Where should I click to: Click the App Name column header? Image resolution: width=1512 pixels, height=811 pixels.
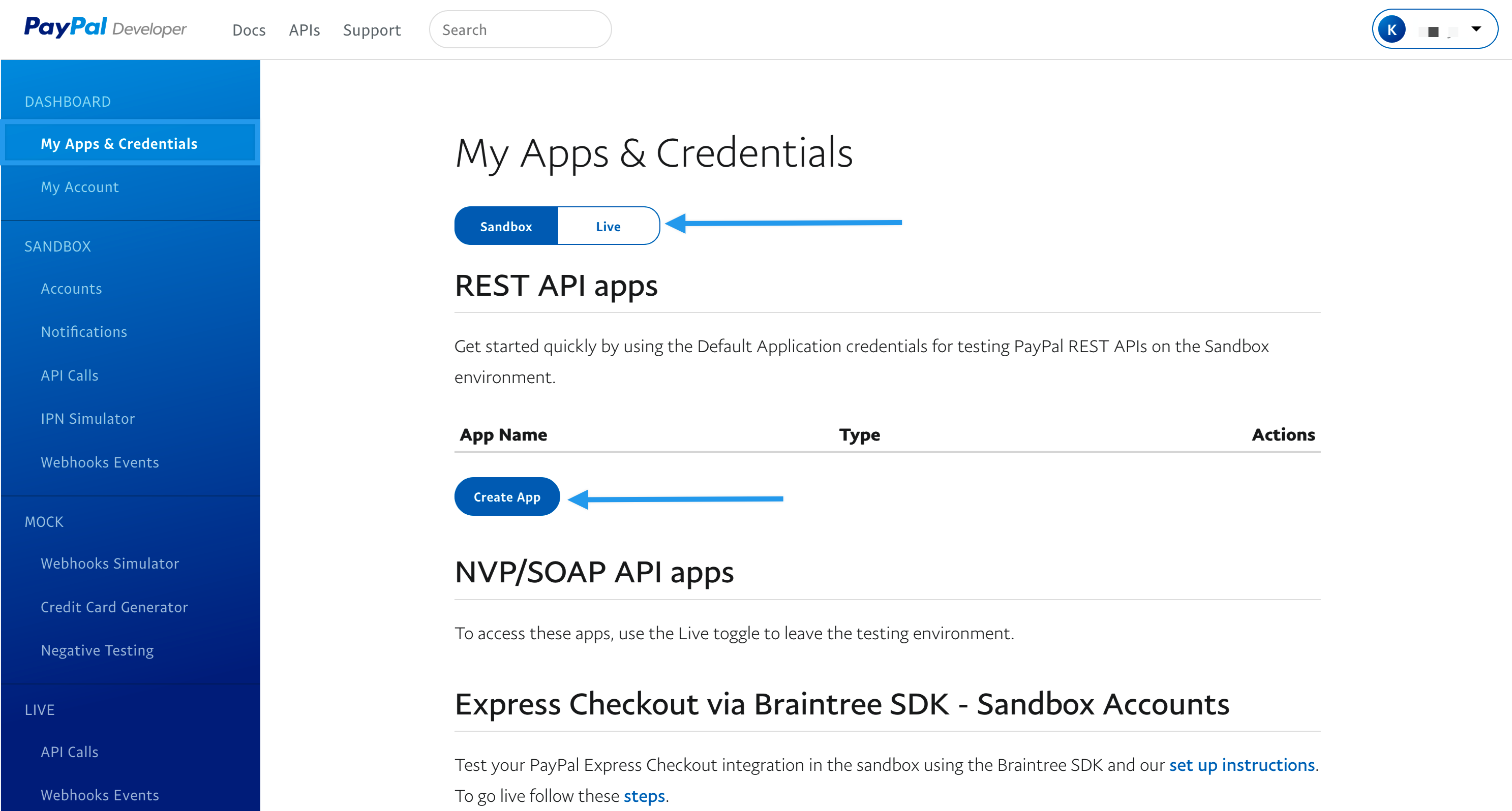tap(503, 434)
